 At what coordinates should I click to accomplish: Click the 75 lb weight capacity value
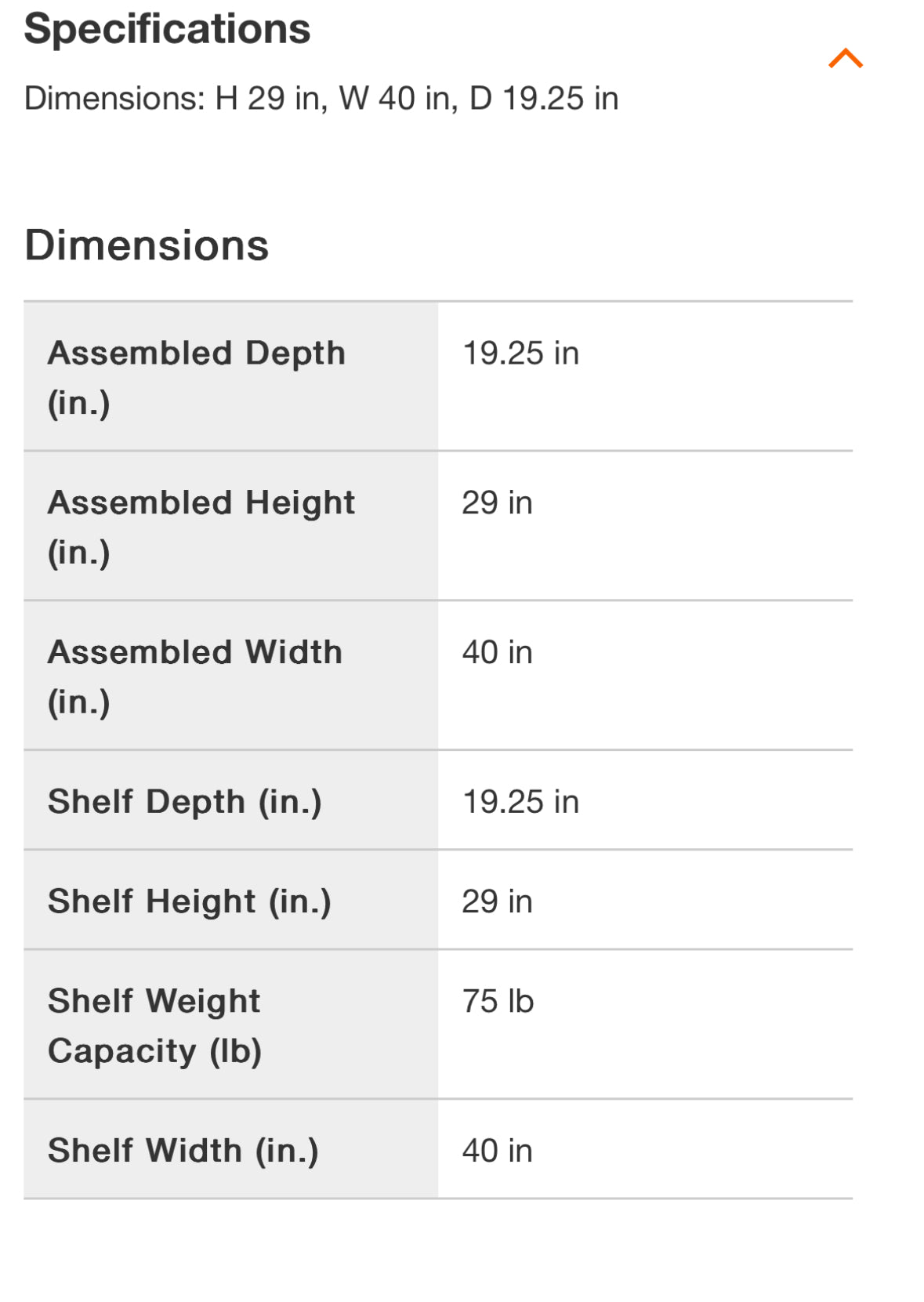(498, 1002)
